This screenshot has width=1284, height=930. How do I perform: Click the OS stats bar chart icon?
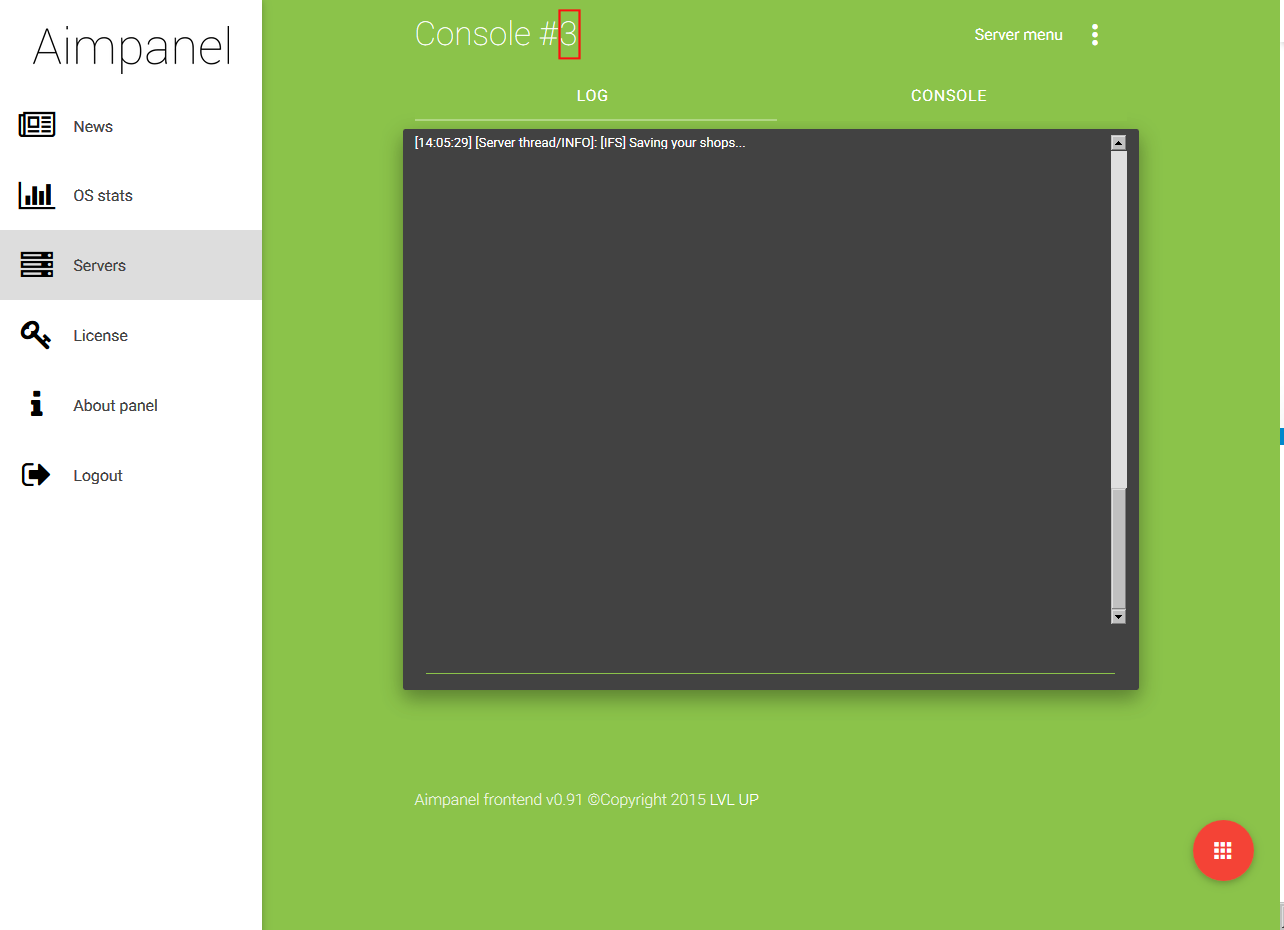click(37, 195)
